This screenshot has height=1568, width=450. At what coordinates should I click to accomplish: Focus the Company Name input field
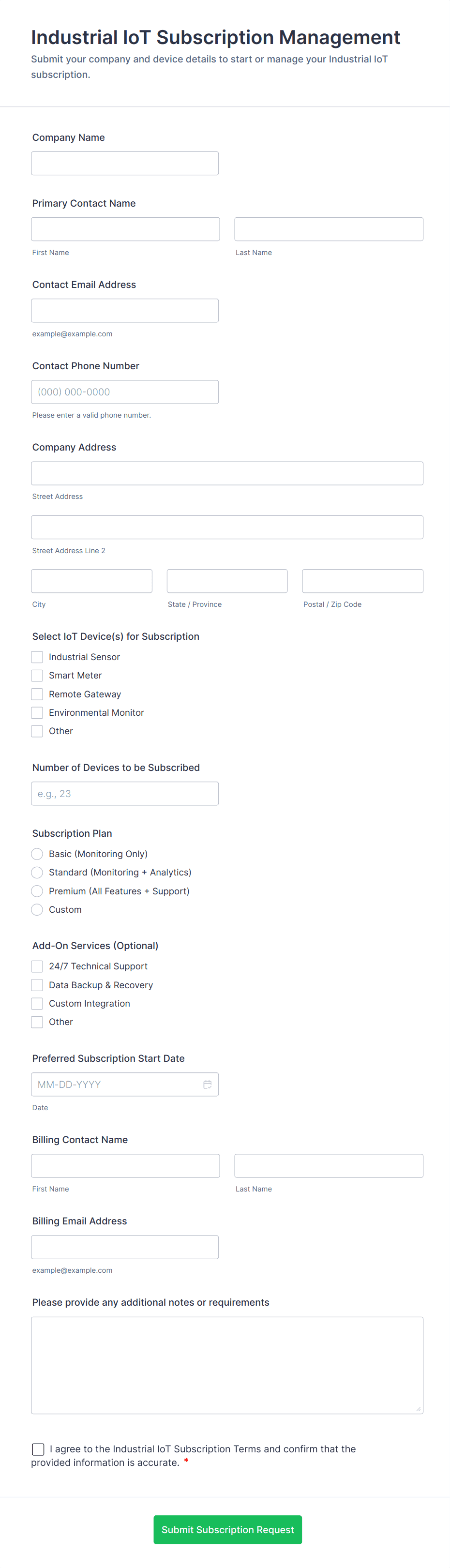pos(125,163)
